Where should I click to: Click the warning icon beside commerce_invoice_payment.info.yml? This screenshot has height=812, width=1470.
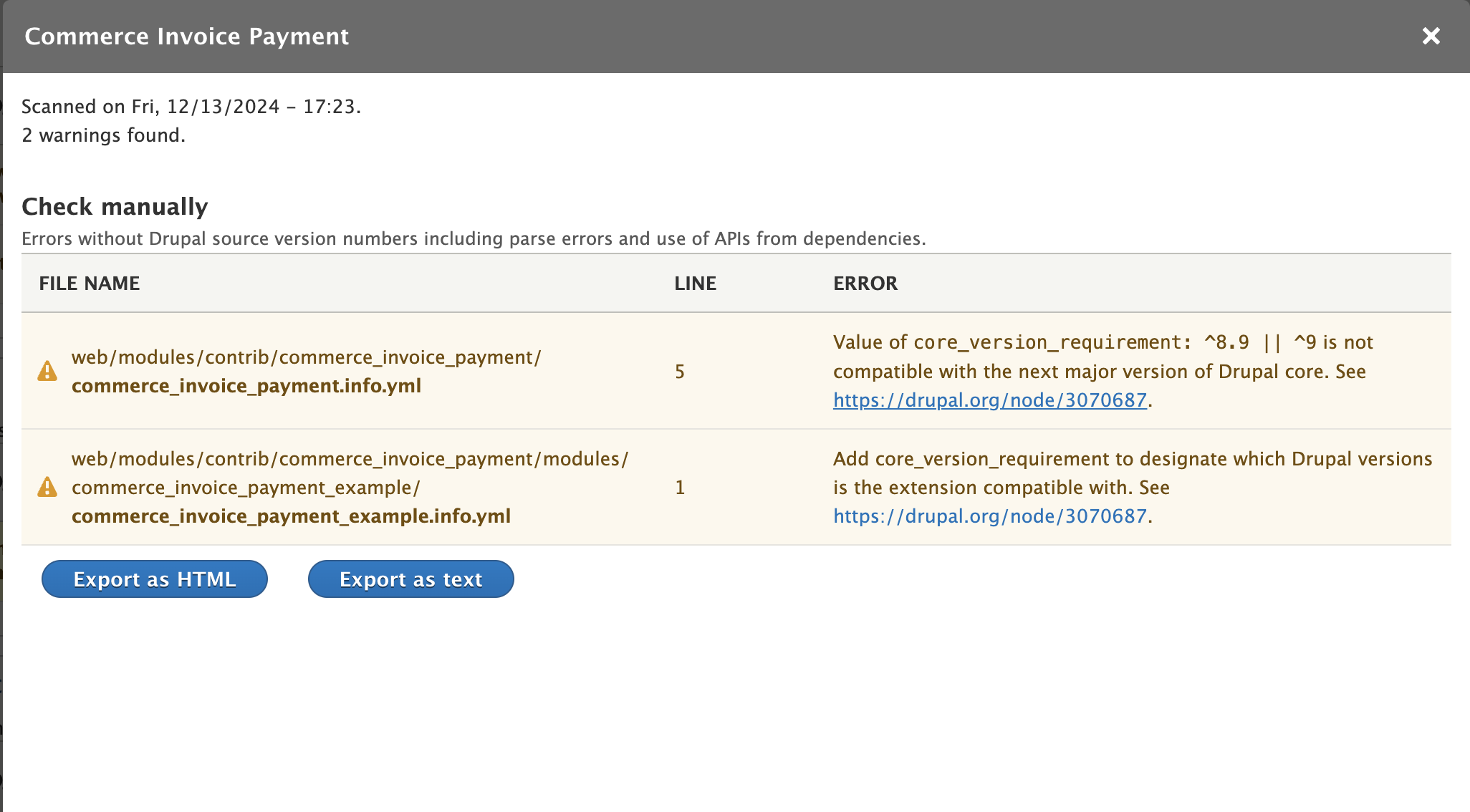click(x=47, y=371)
